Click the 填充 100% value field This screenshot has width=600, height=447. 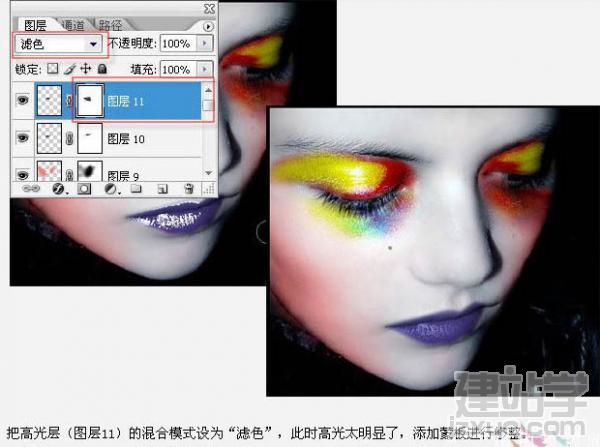178,70
